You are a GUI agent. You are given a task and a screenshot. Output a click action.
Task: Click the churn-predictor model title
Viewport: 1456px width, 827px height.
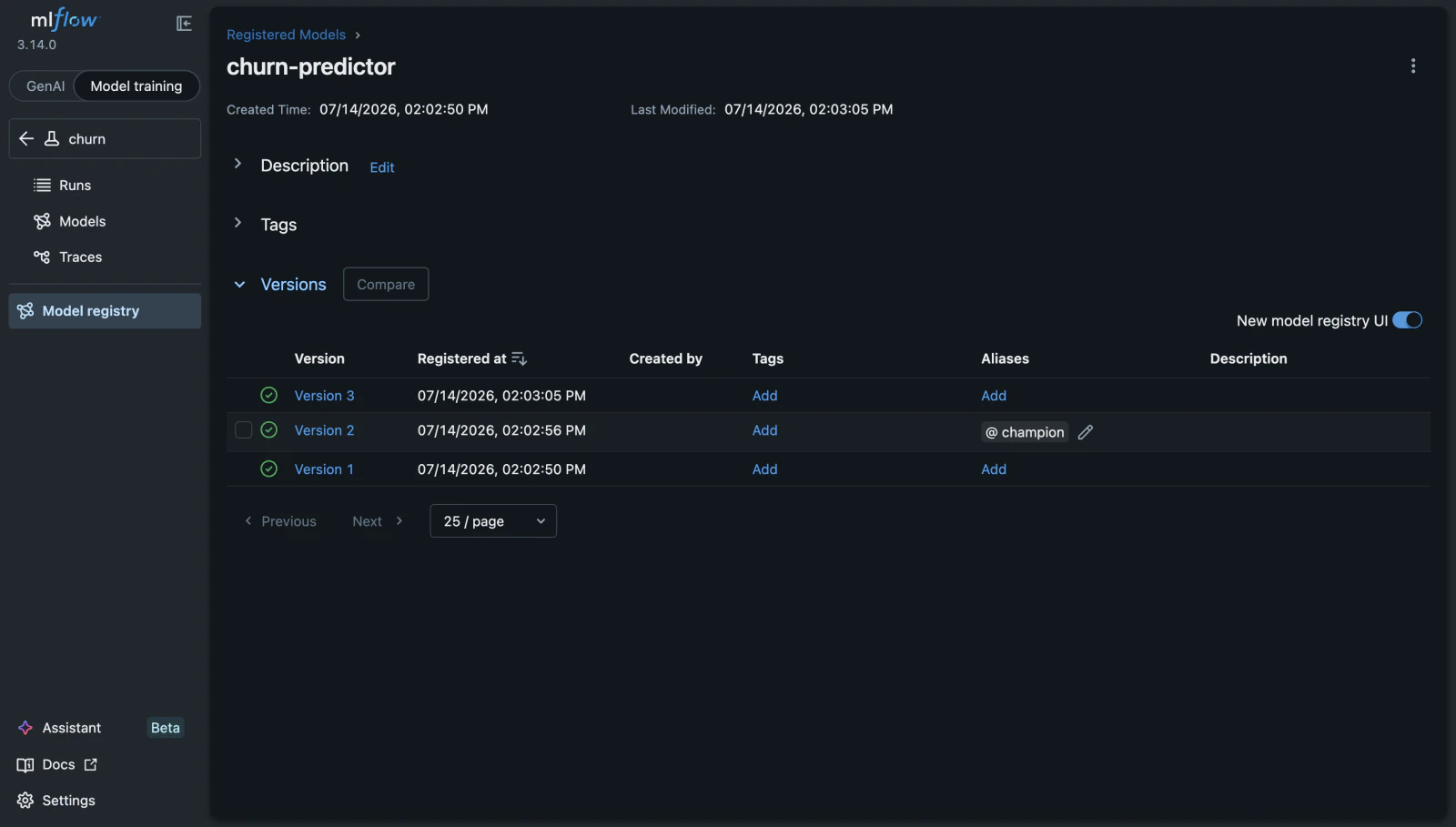(311, 66)
